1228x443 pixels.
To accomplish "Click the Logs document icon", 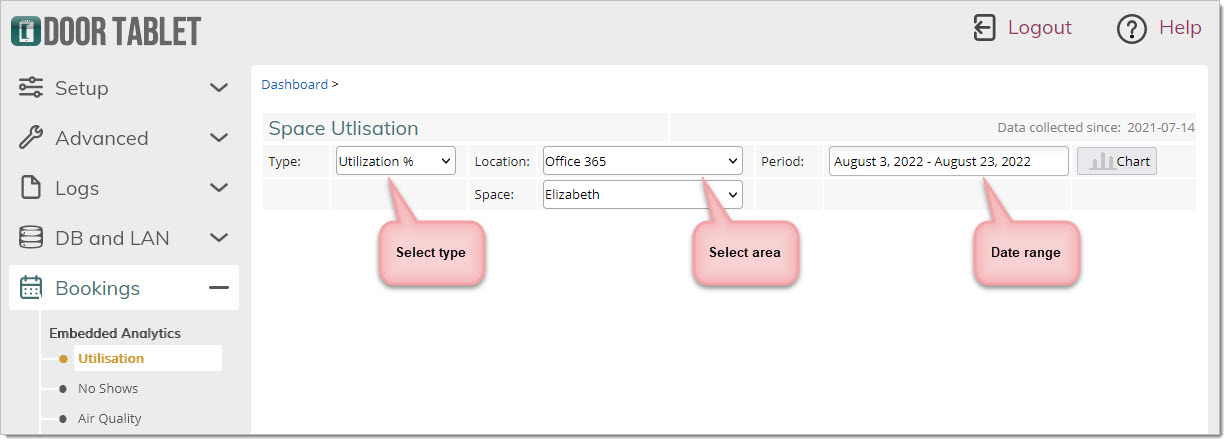I will click(31, 188).
